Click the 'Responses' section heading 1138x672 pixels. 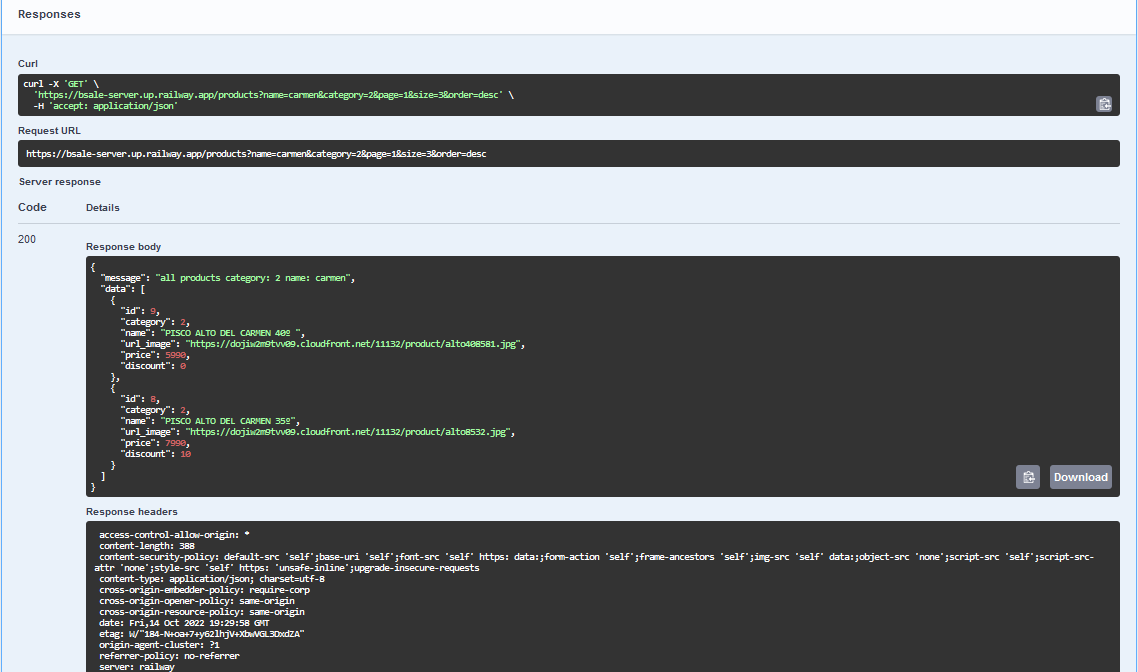click(x=49, y=15)
